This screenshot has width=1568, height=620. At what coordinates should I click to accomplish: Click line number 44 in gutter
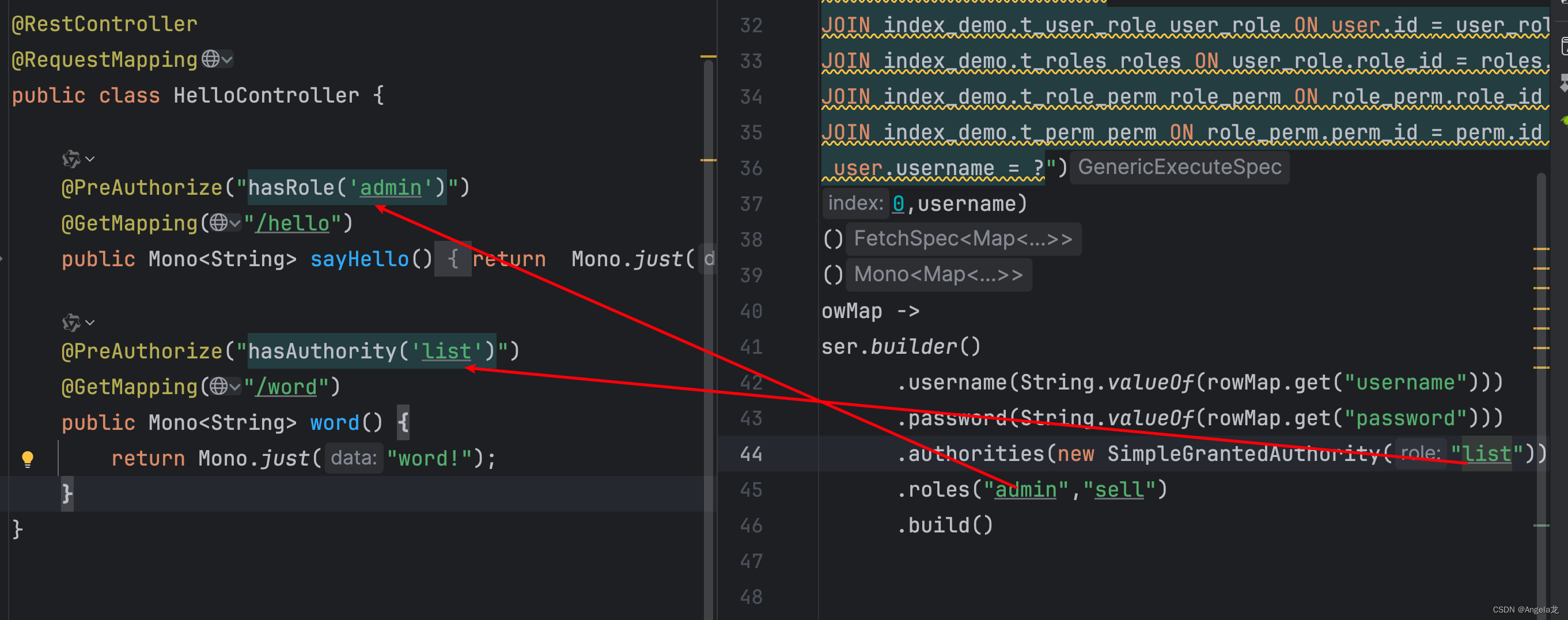point(751,453)
